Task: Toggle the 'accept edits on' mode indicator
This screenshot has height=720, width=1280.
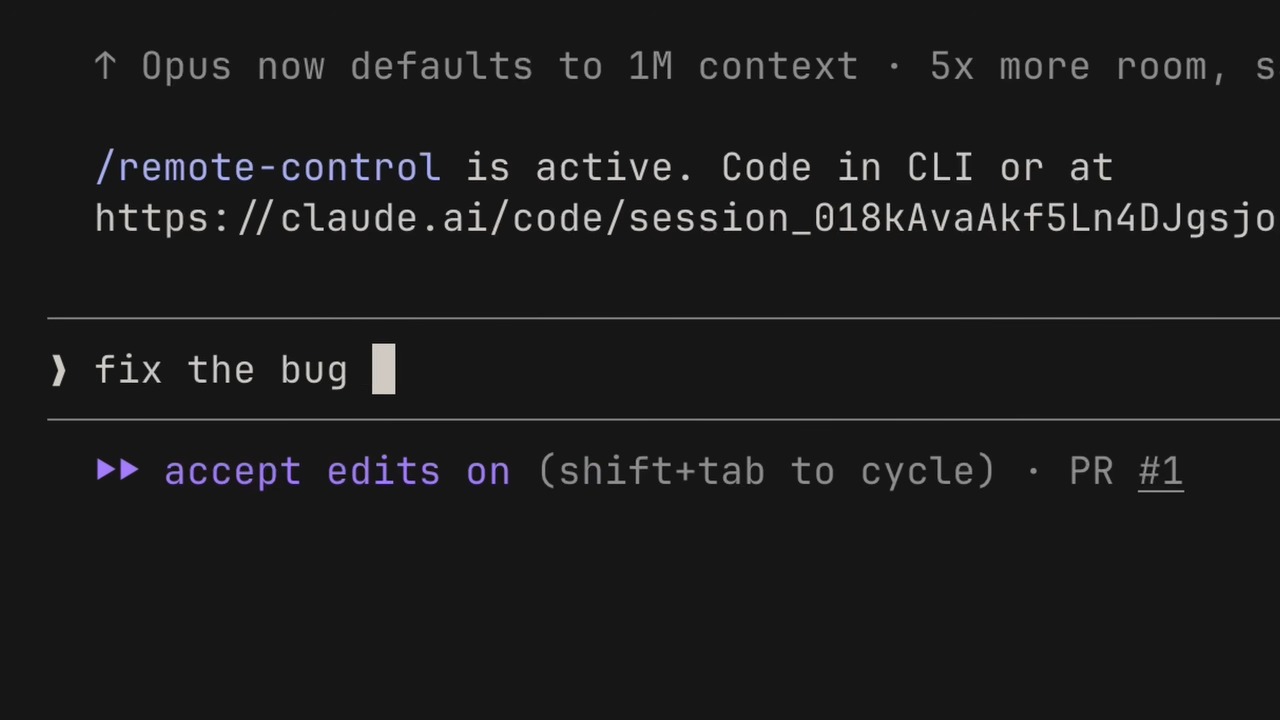Action: point(337,471)
